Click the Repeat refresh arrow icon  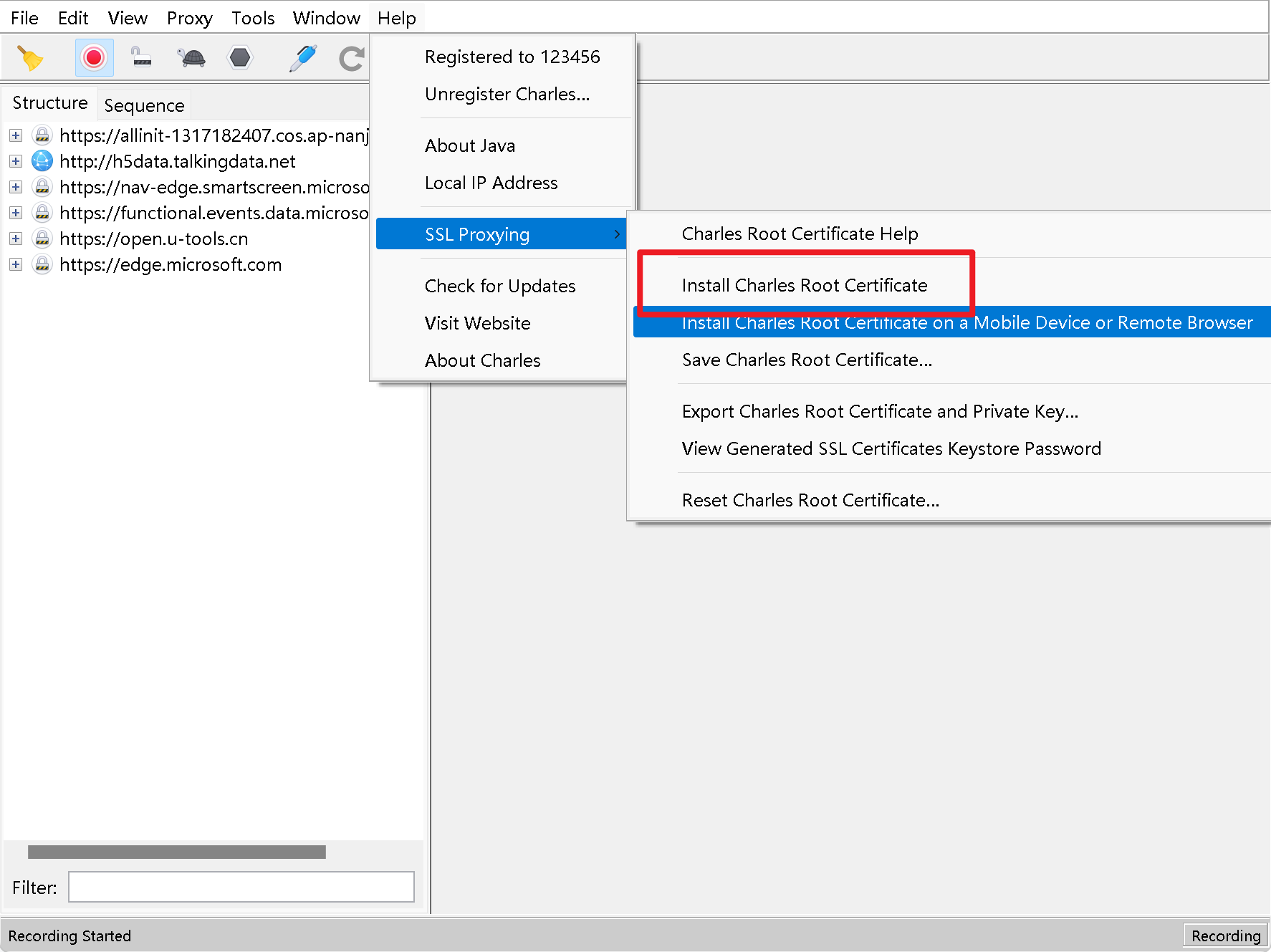(352, 58)
